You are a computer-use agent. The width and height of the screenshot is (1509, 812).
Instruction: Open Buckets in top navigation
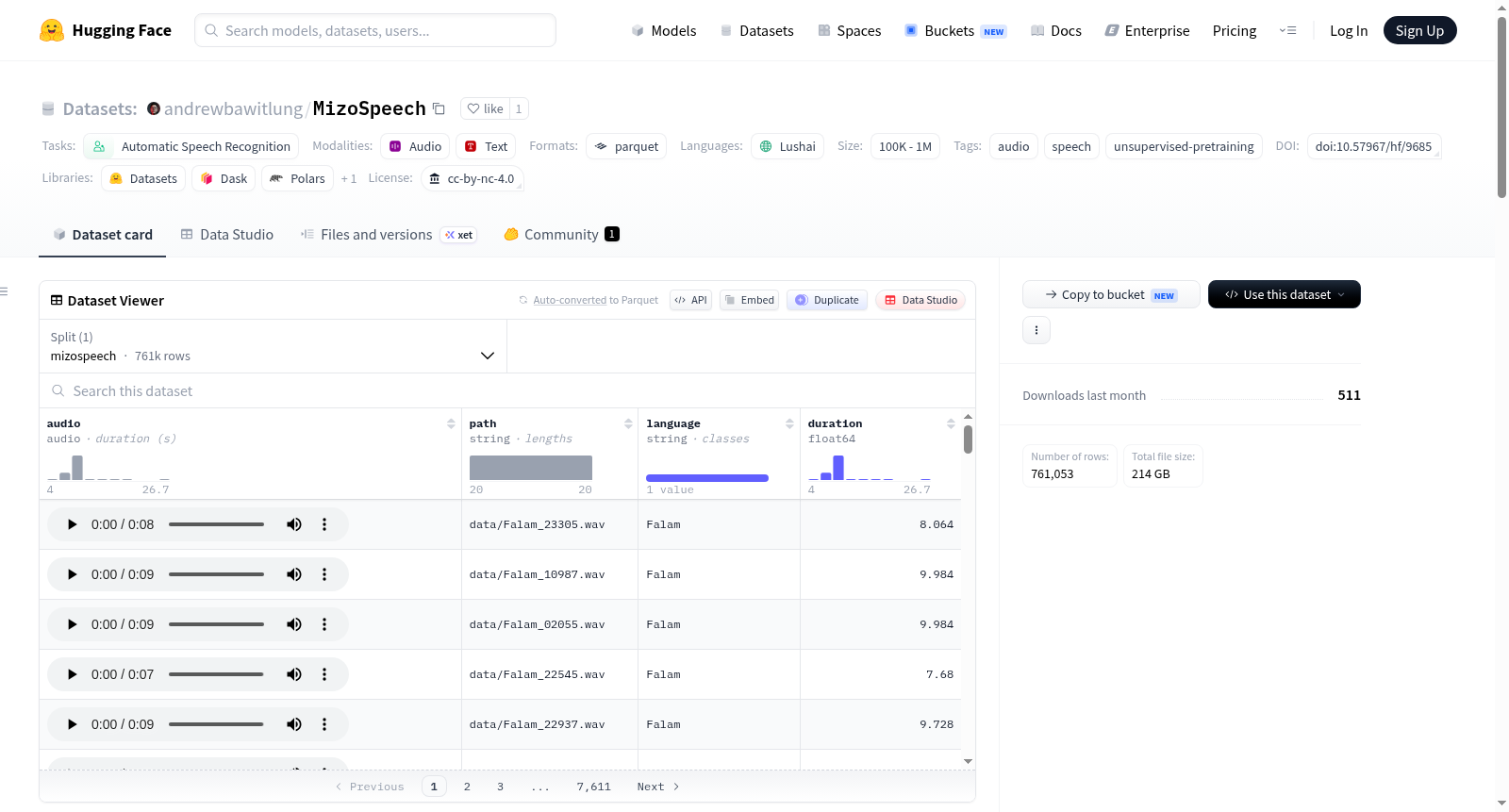(955, 30)
